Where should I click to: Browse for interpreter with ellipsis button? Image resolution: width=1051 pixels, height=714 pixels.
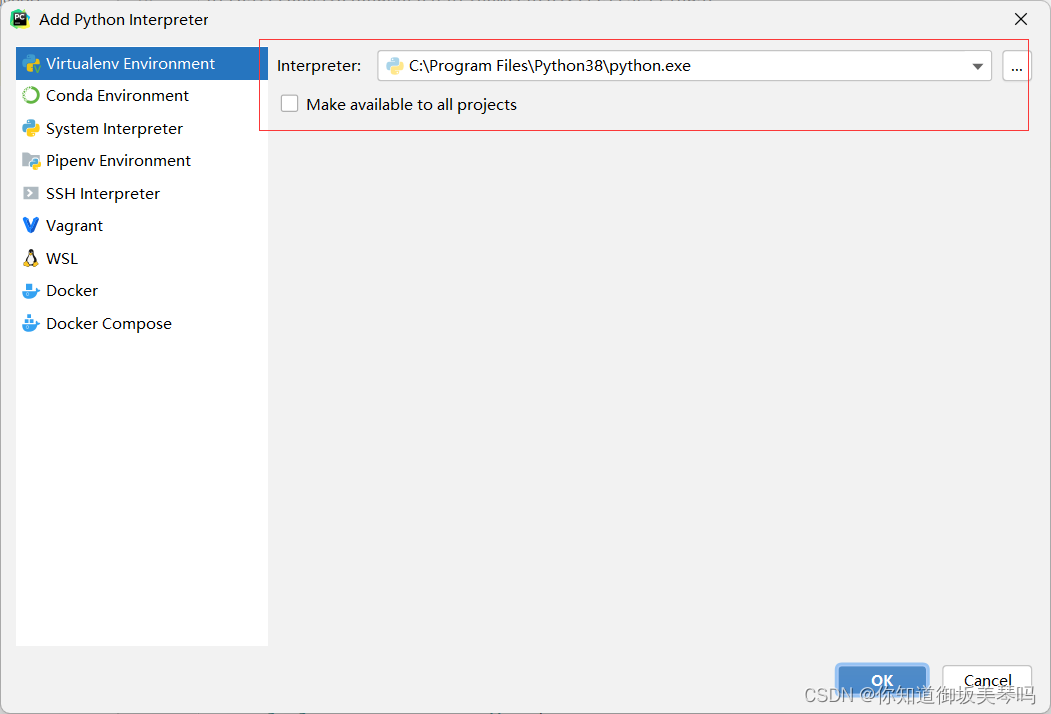(1016, 66)
